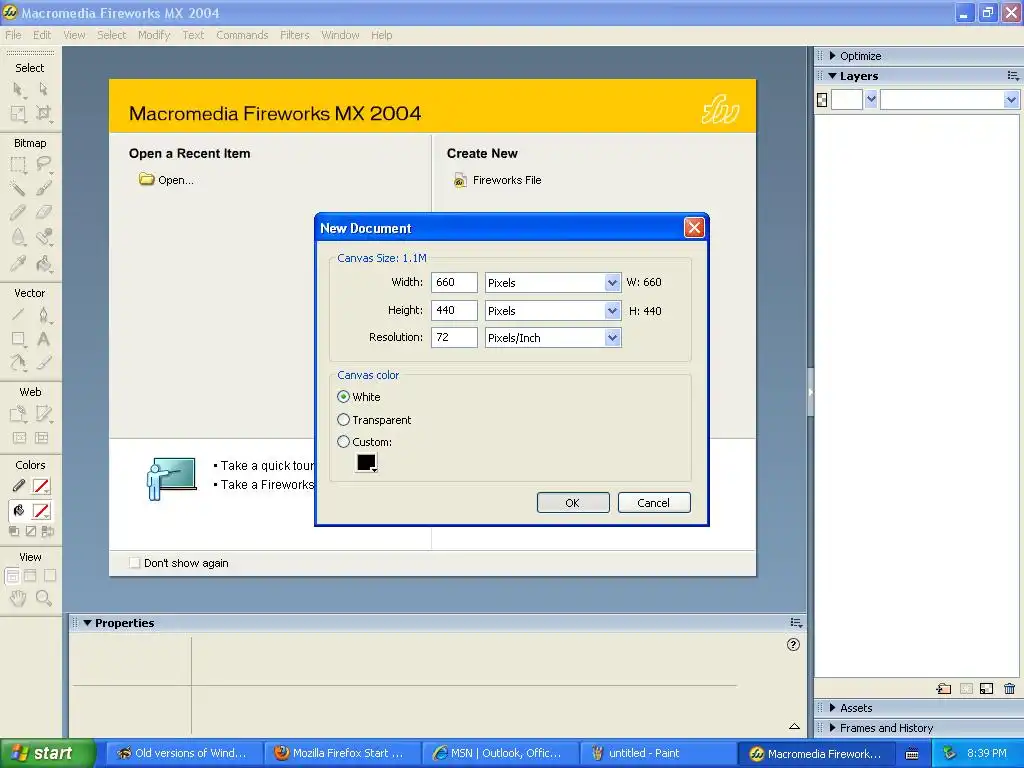Expand the Frames and History panel
Image resolution: width=1024 pixels, height=768 pixels.
tap(833, 728)
